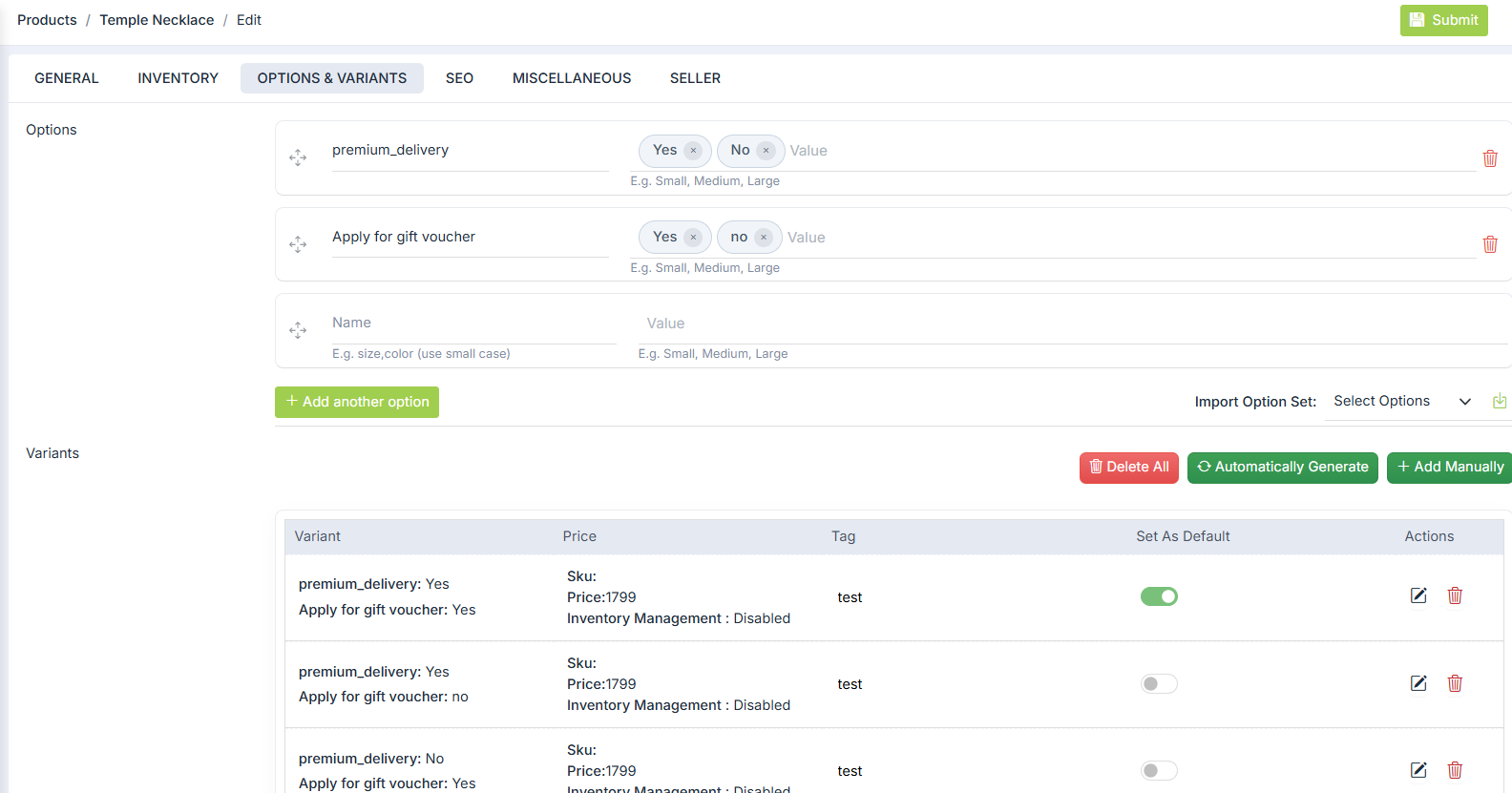
Task: Click Value input of premium_delivery option
Action: pos(1131,151)
